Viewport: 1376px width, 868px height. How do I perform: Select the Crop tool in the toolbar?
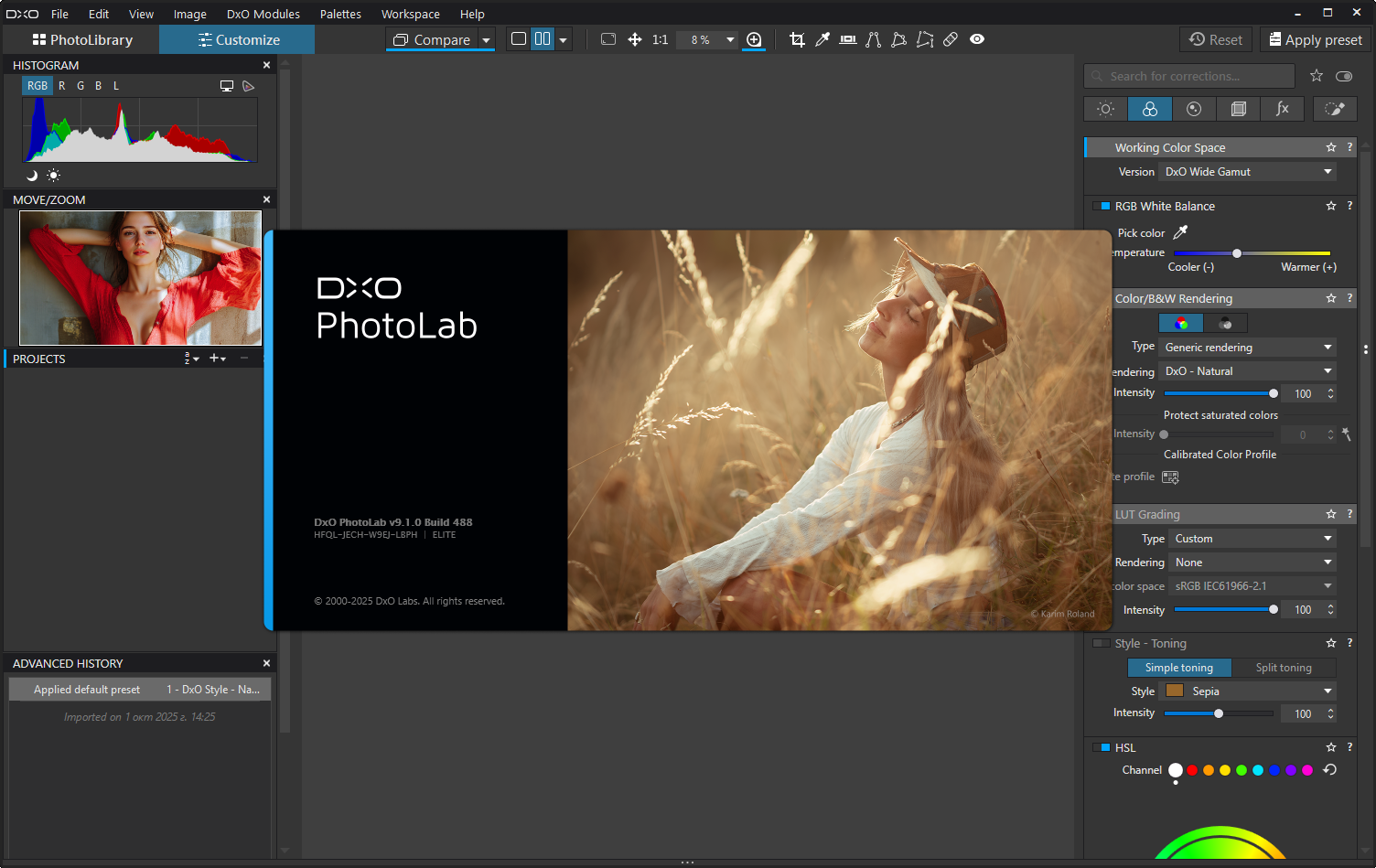[x=797, y=39]
